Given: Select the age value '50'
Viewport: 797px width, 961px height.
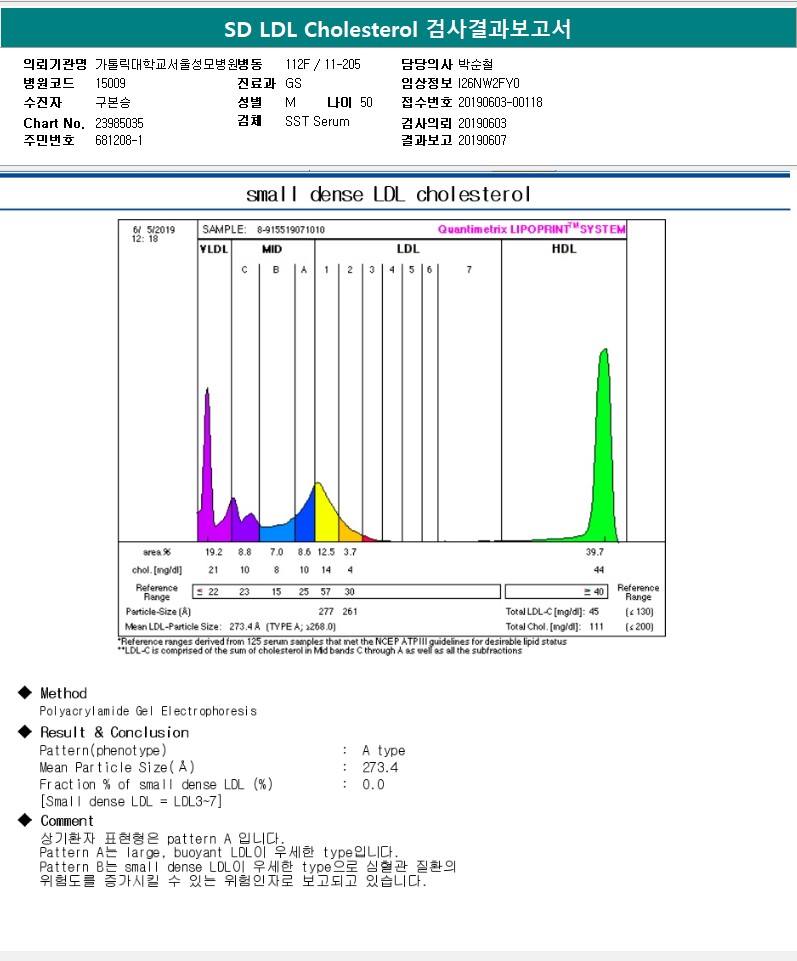Looking at the screenshot, I should 366,102.
